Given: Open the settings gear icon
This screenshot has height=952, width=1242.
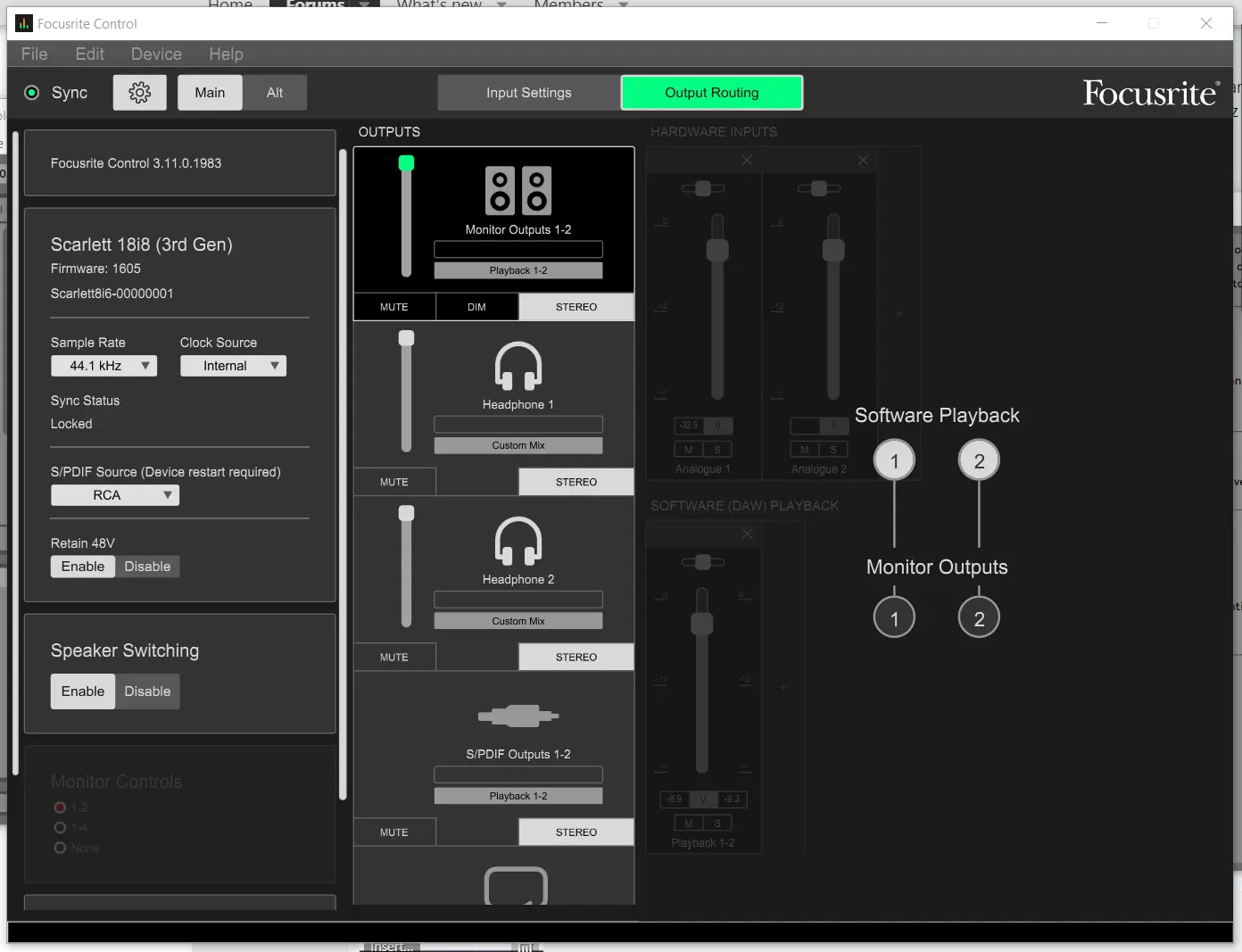Looking at the screenshot, I should click(140, 93).
